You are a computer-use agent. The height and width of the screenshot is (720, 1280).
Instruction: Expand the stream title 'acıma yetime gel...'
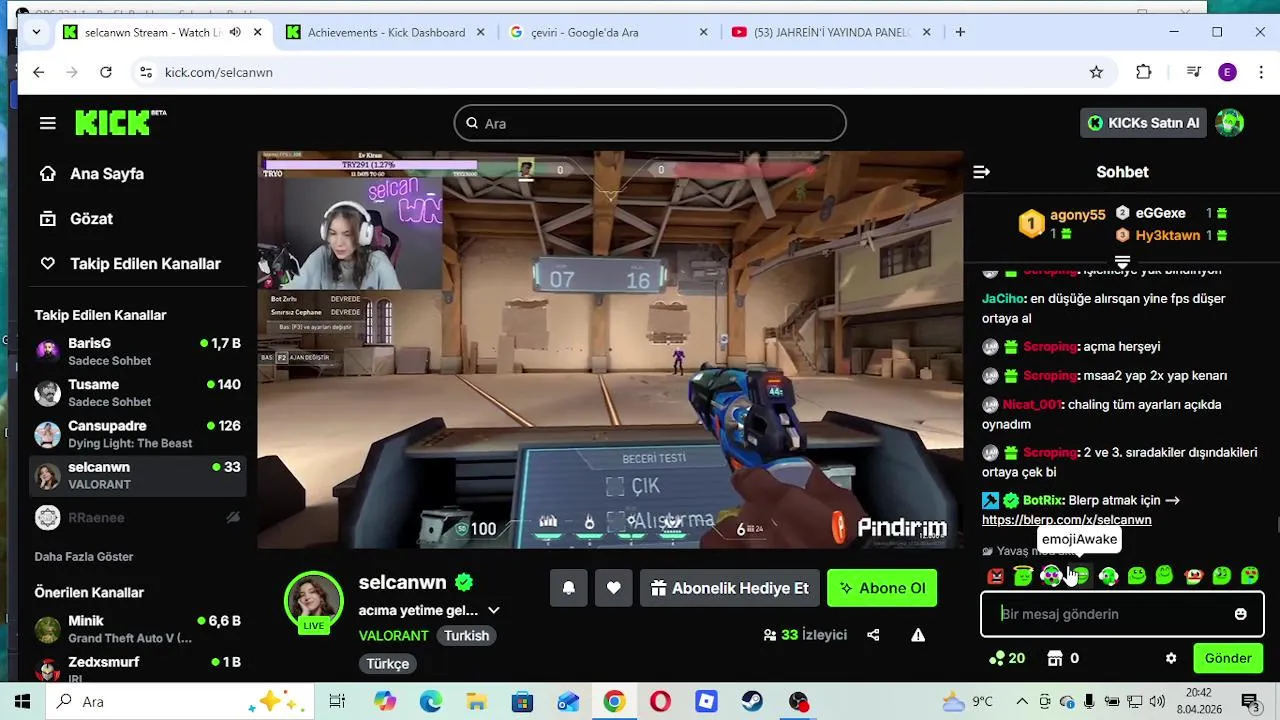(493, 610)
